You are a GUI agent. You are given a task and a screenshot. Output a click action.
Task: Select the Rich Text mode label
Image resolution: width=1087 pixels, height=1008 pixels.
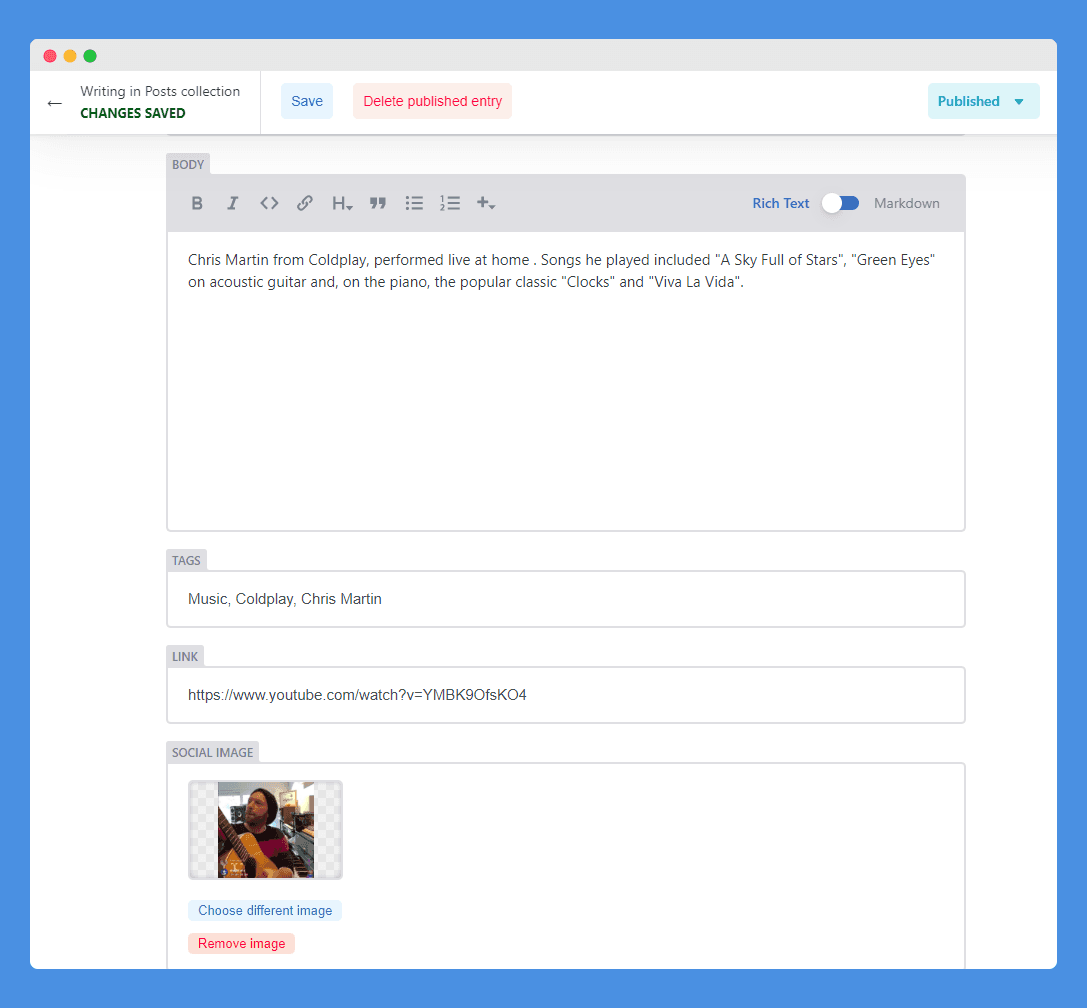tap(780, 203)
